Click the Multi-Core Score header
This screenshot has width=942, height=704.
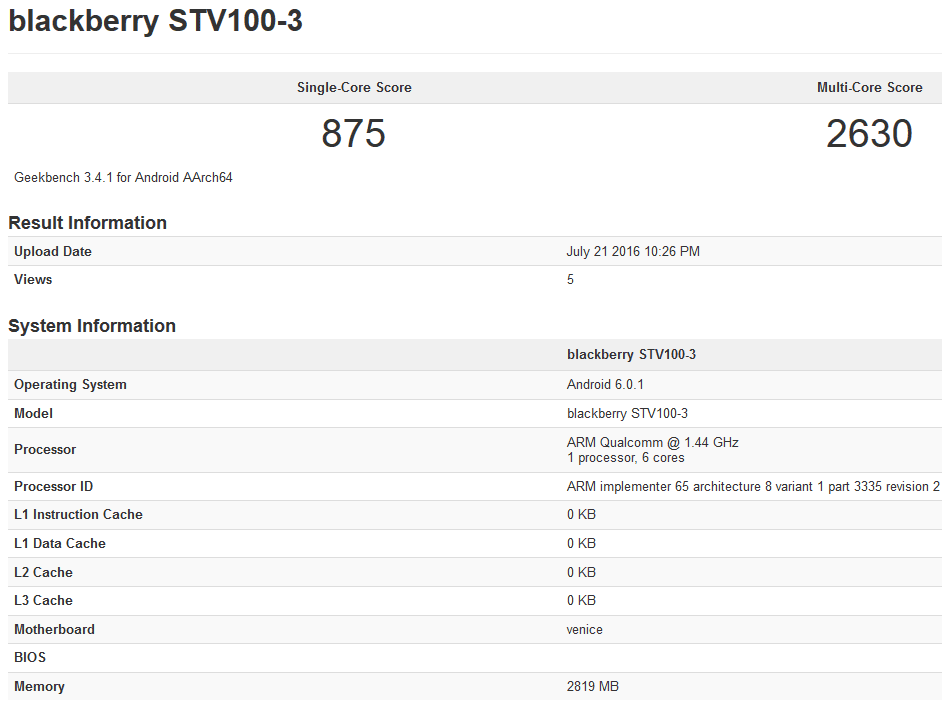pos(869,88)
